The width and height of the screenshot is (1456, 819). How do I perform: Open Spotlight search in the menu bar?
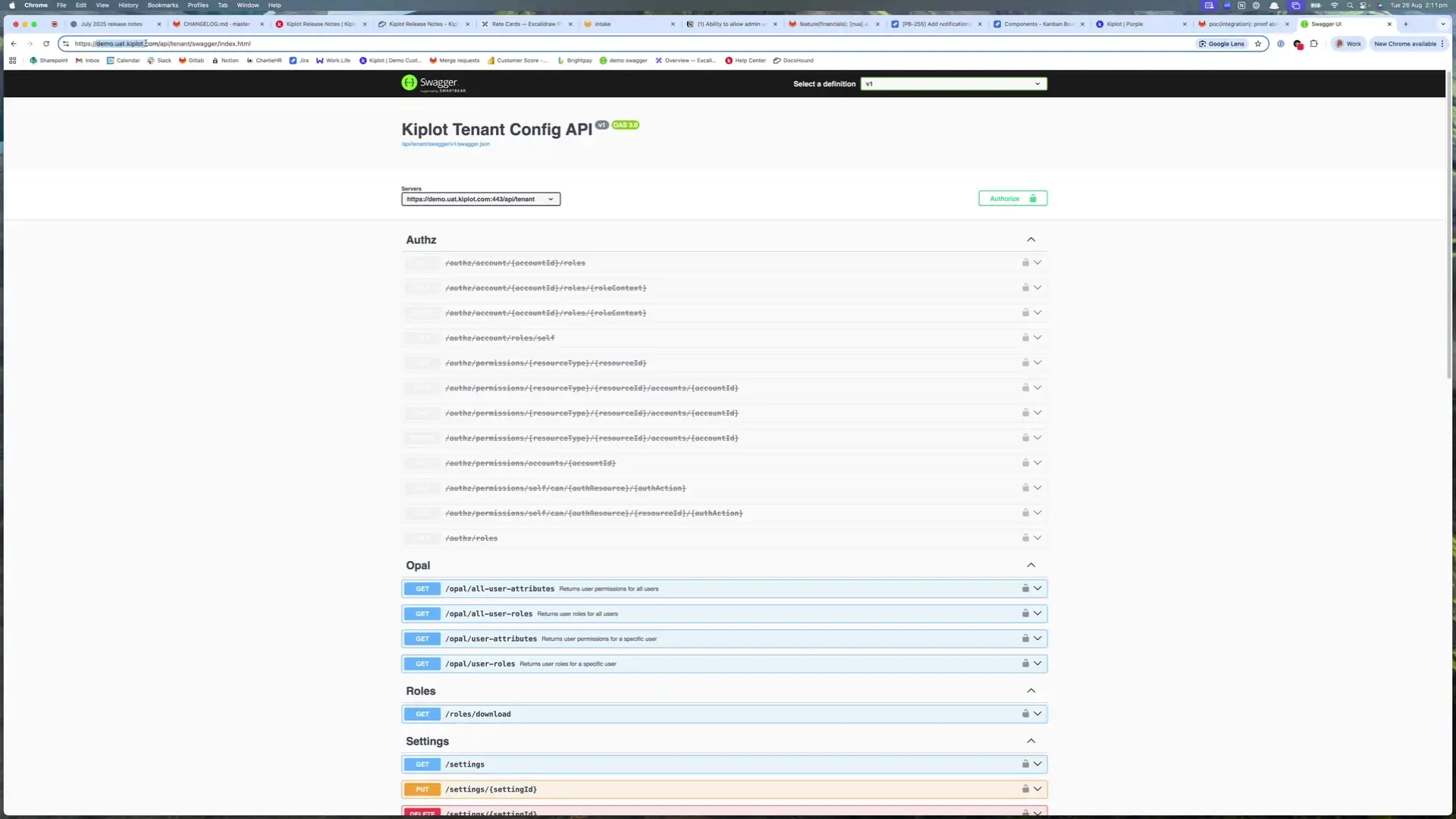pyautogui.click(x=1350, y=5)
